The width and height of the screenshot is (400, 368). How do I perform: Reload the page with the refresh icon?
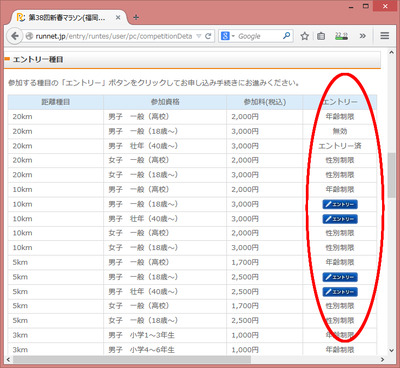pyautogui.click(x=208, y=36)
